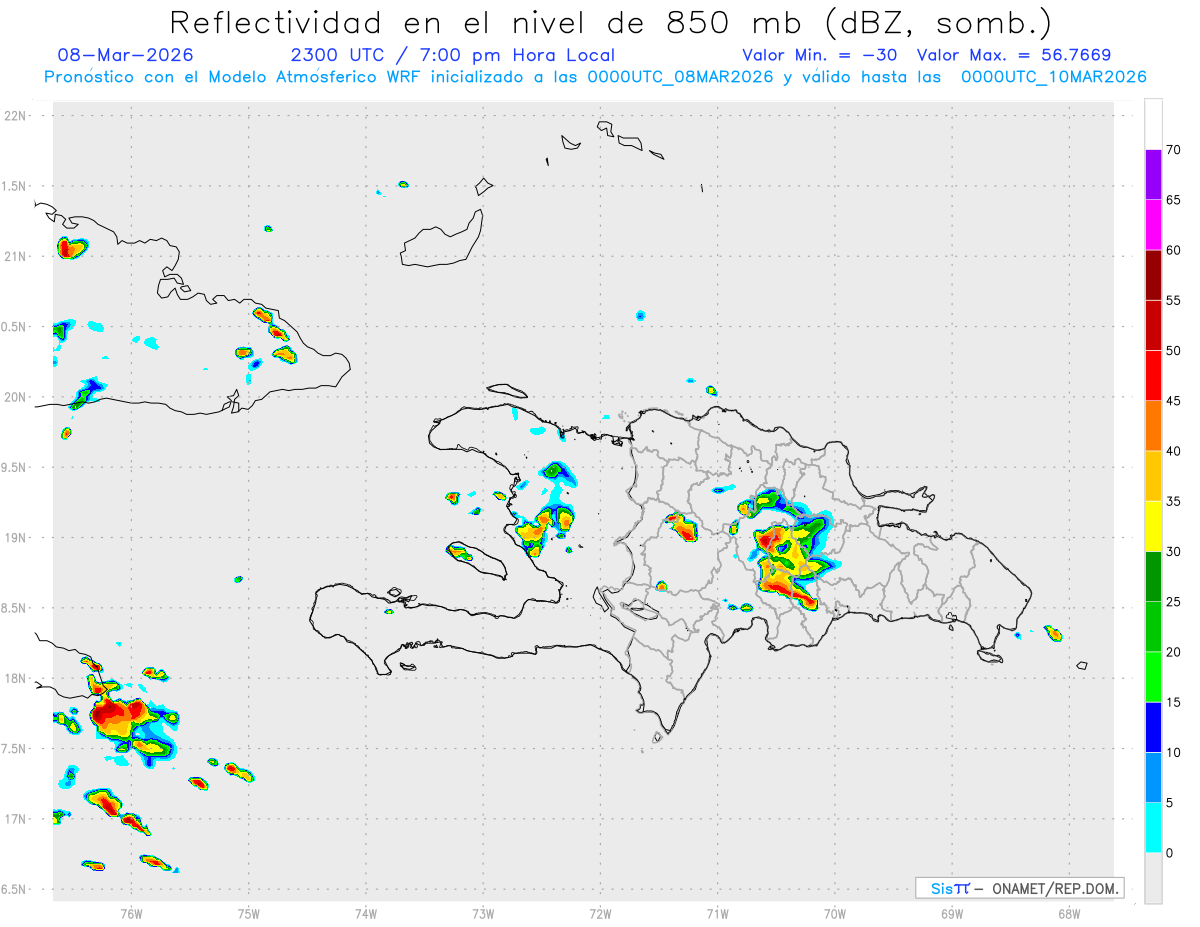Select the '35' colorbar tick label
This screenshot has height=927, width=1200.
click(1173, 501)
